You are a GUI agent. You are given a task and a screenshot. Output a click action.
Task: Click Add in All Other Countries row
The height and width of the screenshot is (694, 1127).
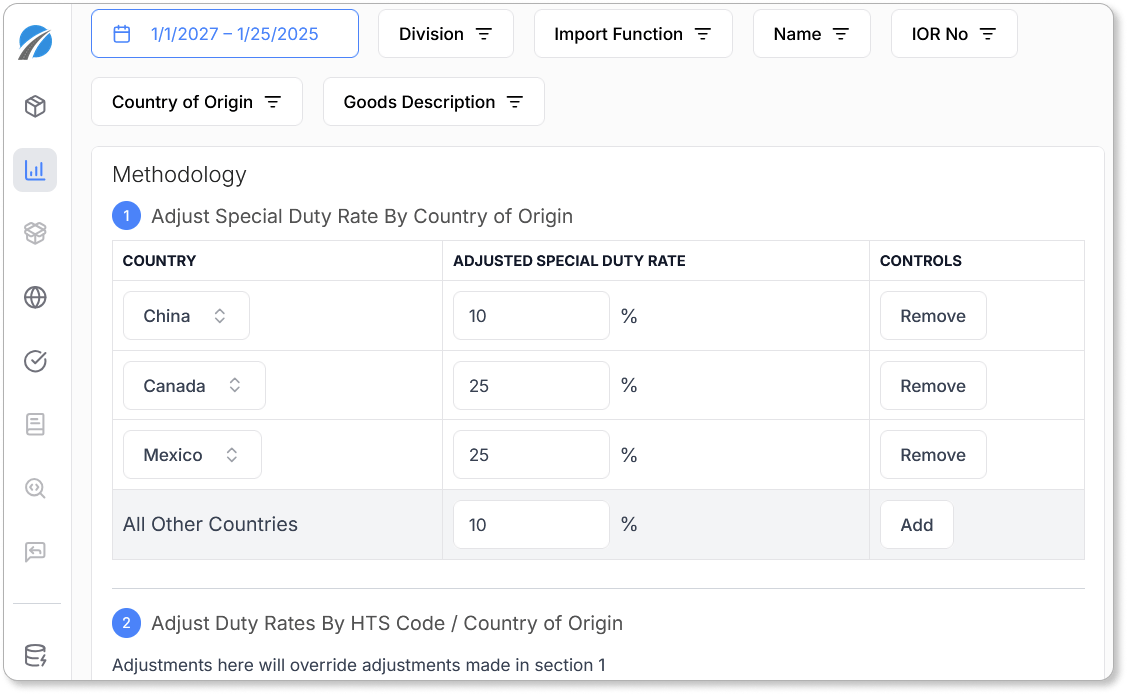[916, 524]
